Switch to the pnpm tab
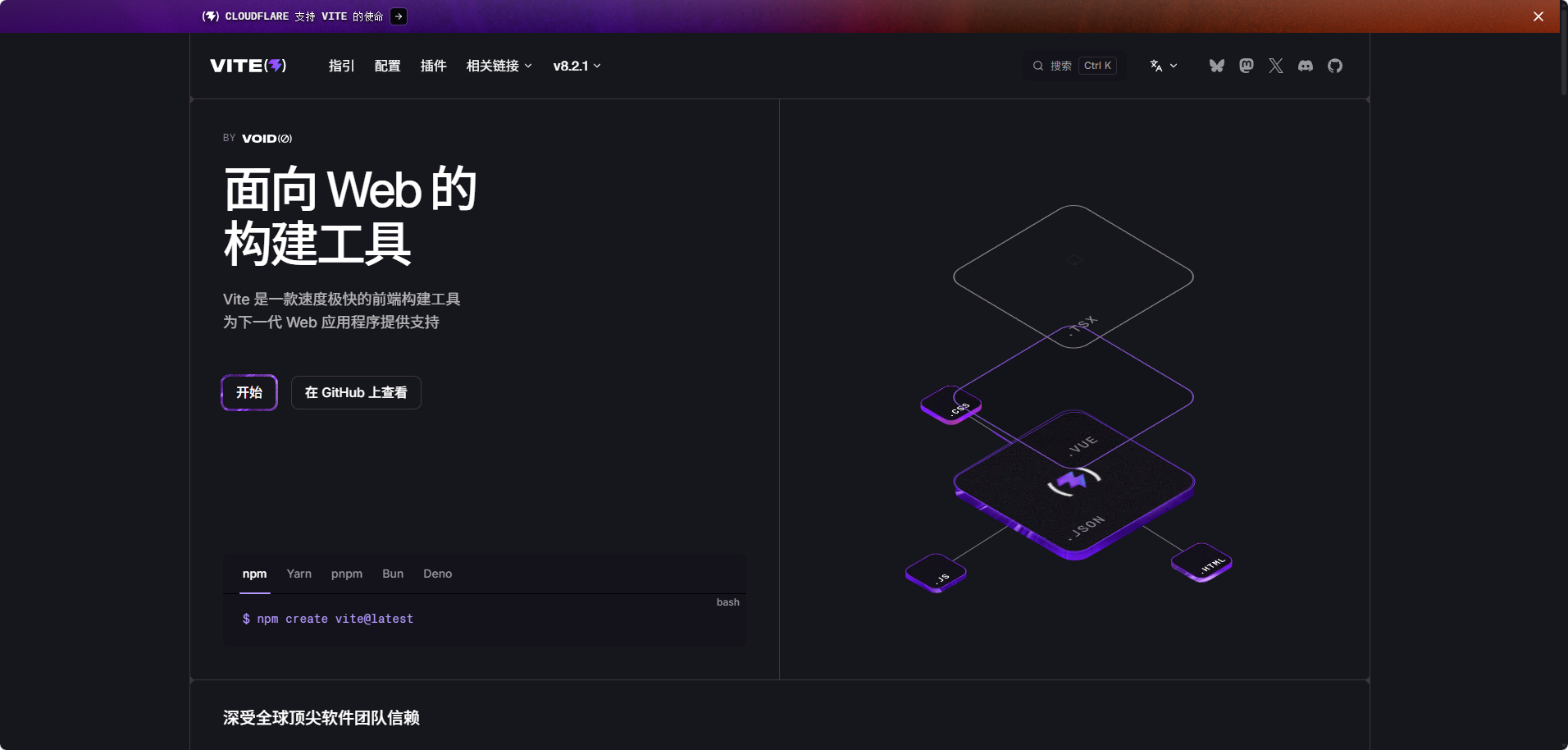Screen dimensions: 1568x750 (x=347, y=574)
